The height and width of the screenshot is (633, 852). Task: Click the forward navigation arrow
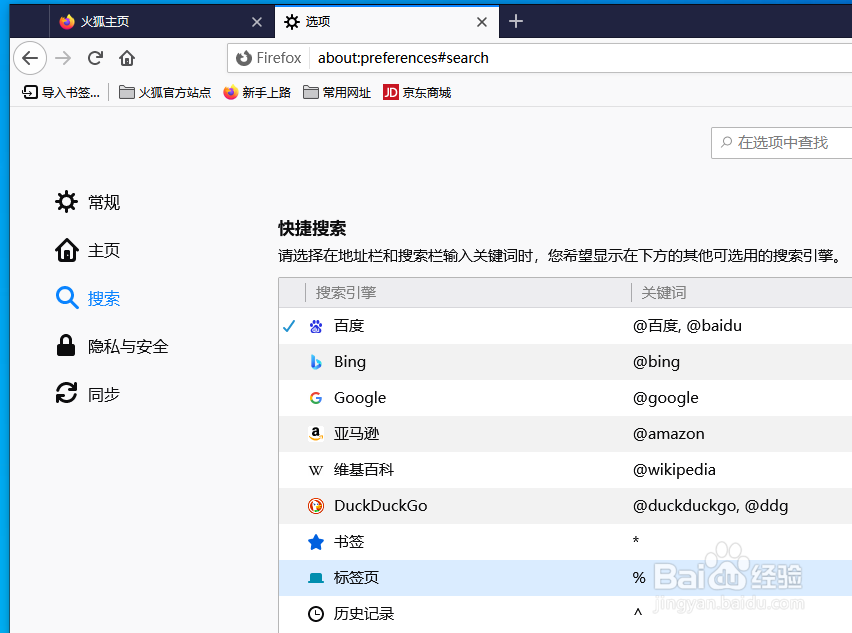click(63, 58)
